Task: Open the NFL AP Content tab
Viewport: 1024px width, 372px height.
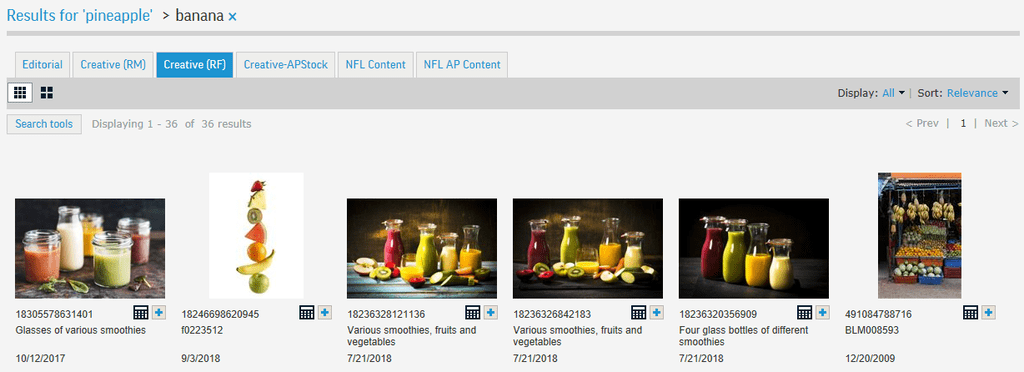Action: 462,65
